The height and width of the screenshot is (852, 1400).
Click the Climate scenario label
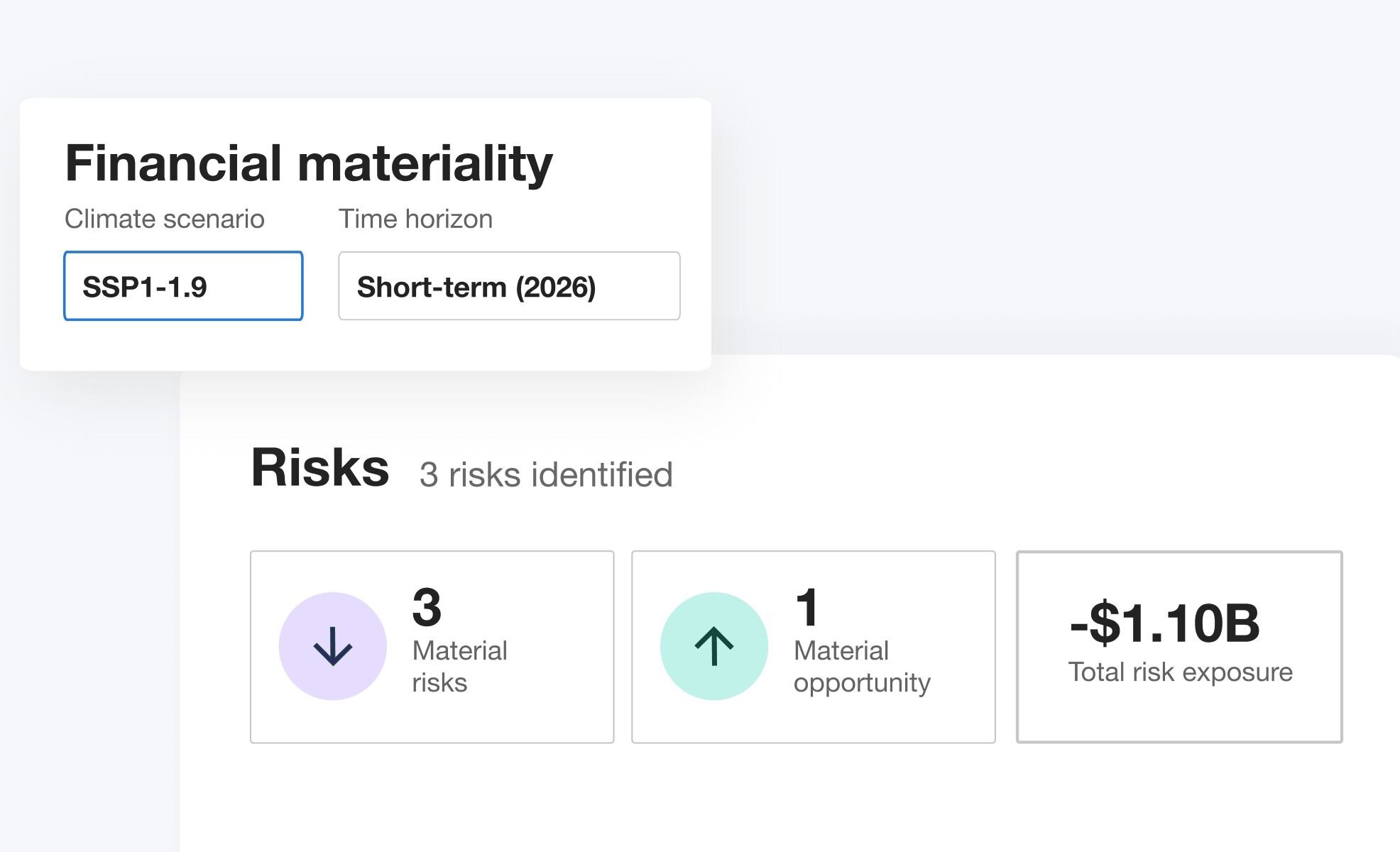165,219
